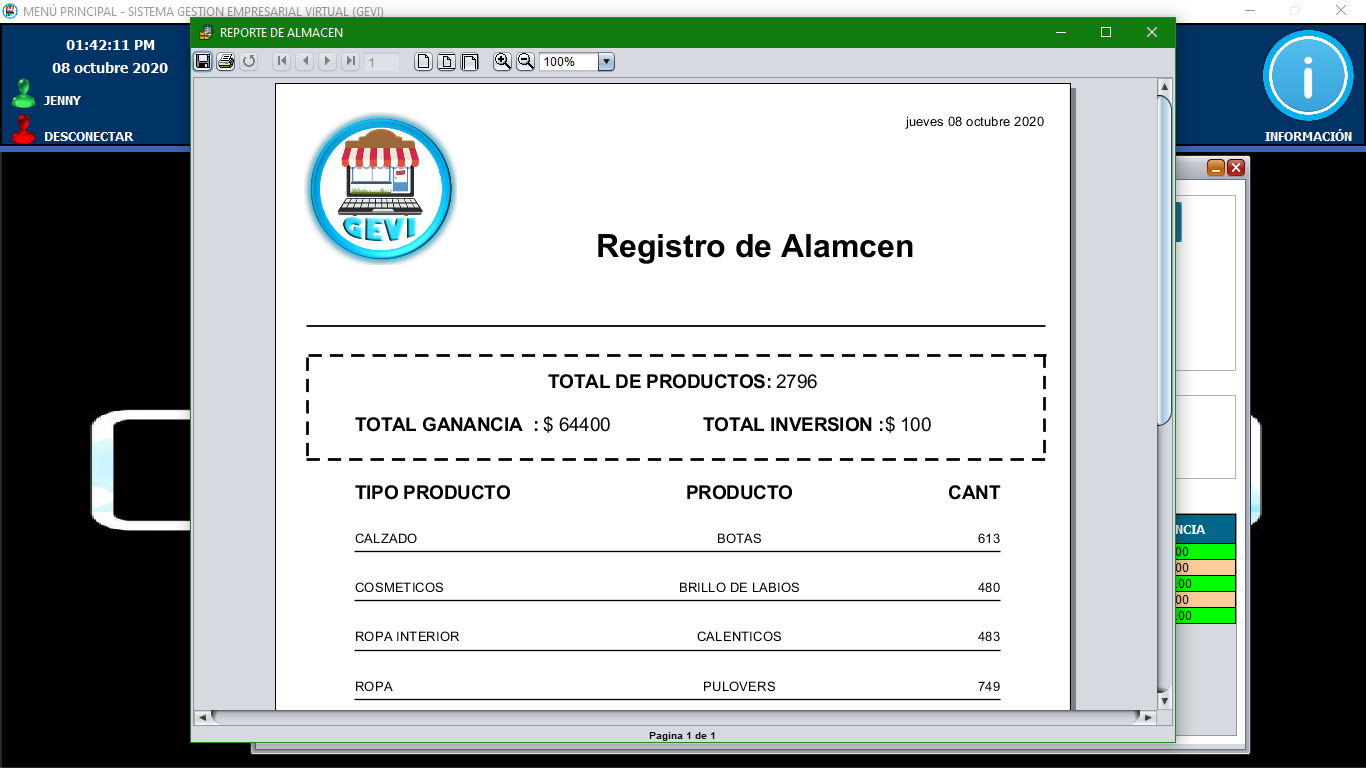This screenshot has height=768, width=1366.
Task: Go to the previous report page
Action: click(305, 62)
